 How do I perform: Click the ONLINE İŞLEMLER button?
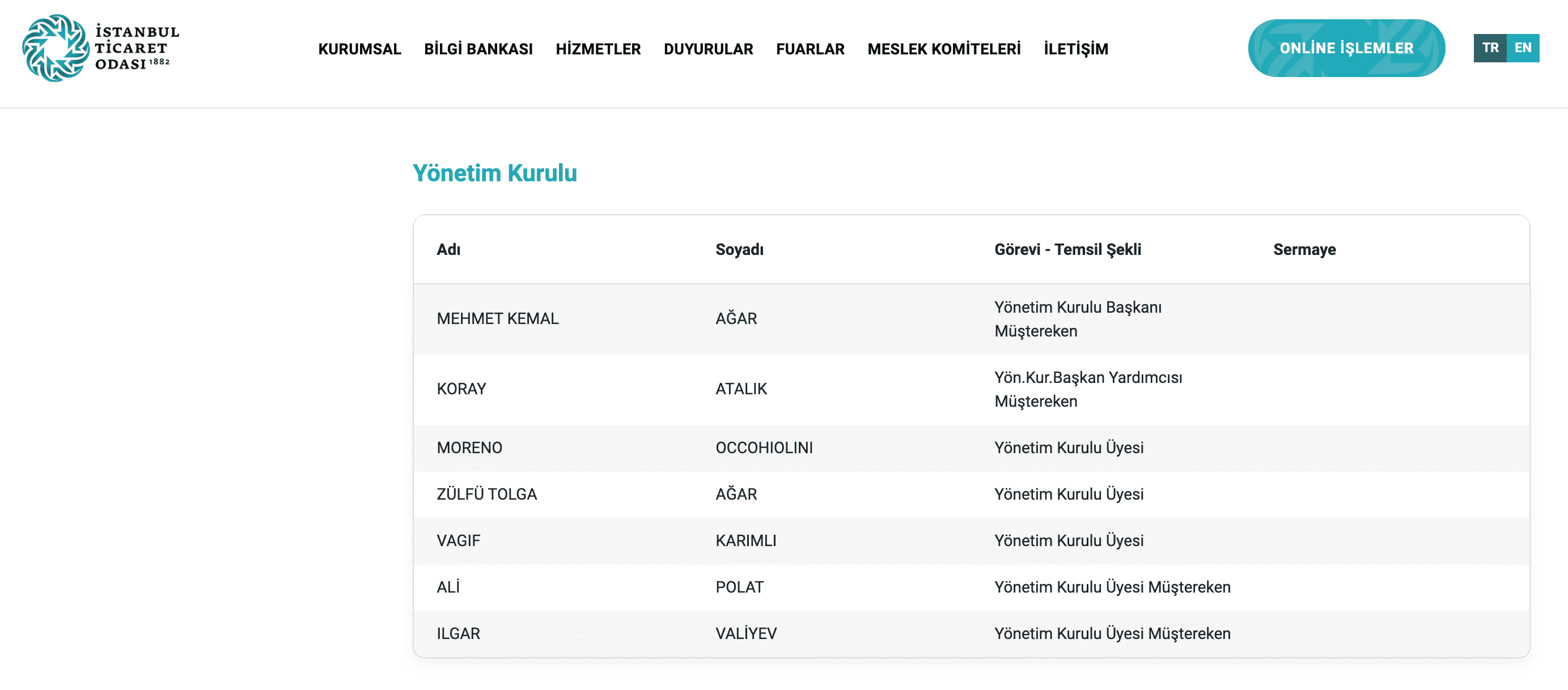pyautogui.click(x=1346, y=48)
